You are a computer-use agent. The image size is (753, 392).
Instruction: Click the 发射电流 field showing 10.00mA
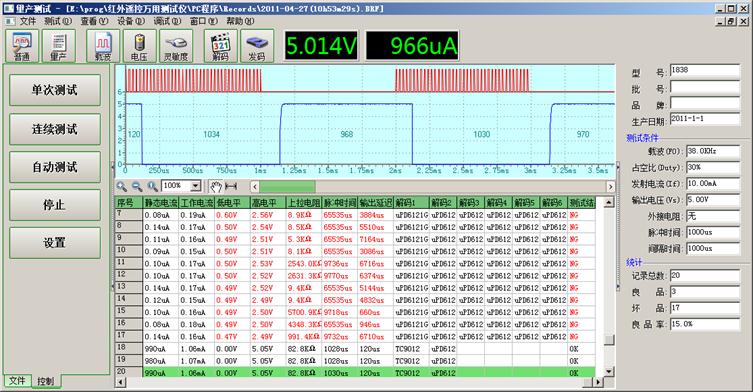coord(713,184)
